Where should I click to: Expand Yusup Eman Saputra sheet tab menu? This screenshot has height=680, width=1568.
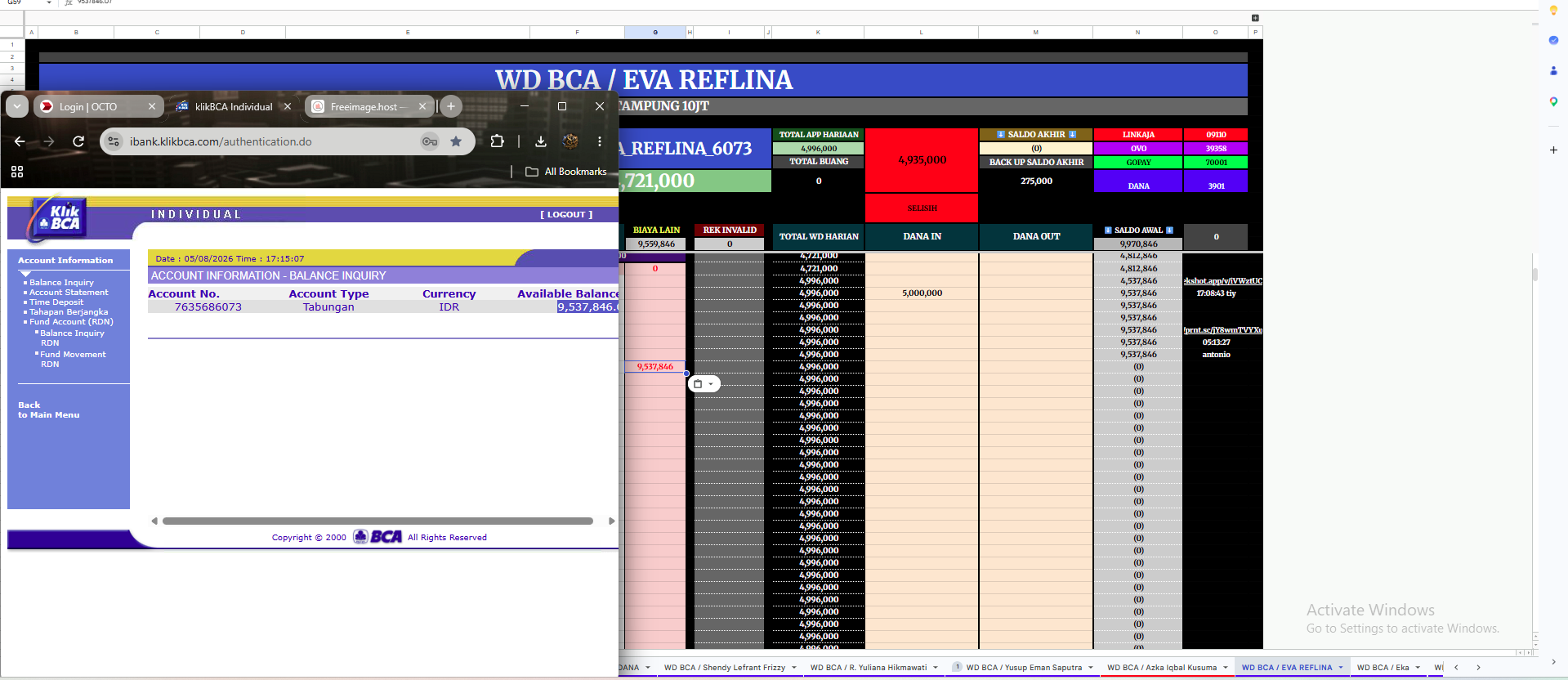1090,668
